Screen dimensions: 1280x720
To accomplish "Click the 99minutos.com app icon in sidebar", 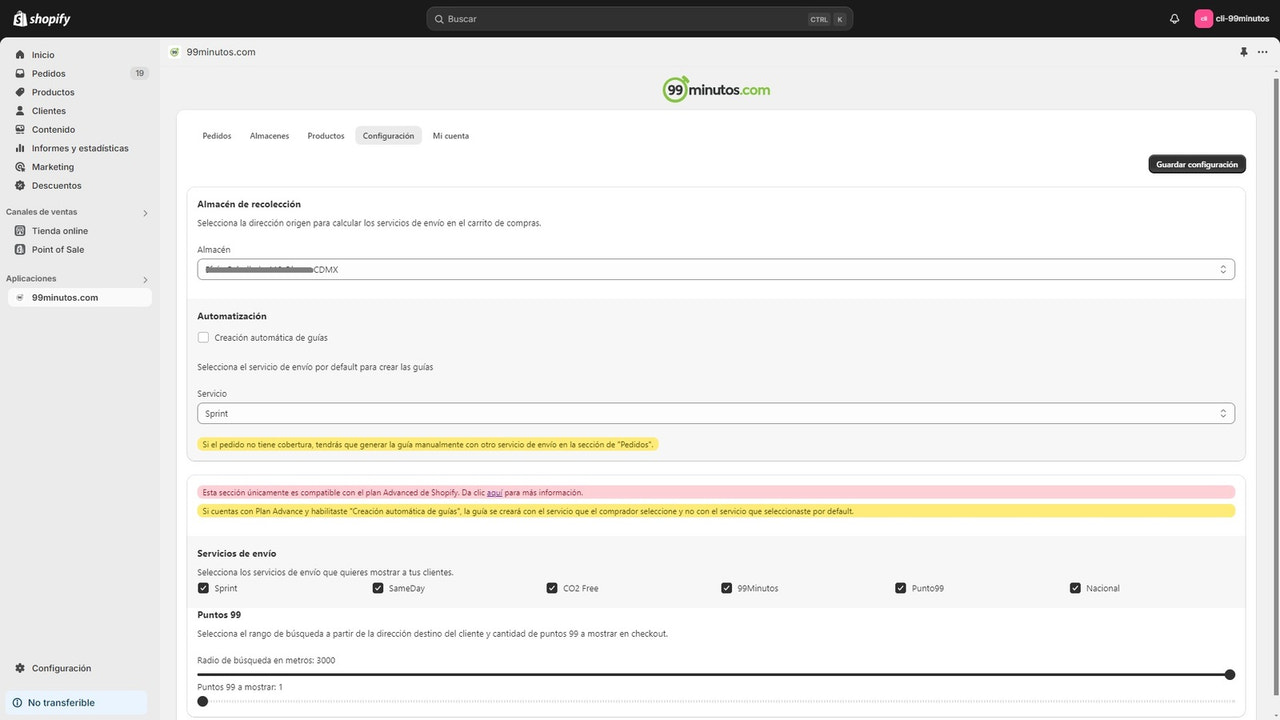I will pyautogui.click(x=20, y=298).
